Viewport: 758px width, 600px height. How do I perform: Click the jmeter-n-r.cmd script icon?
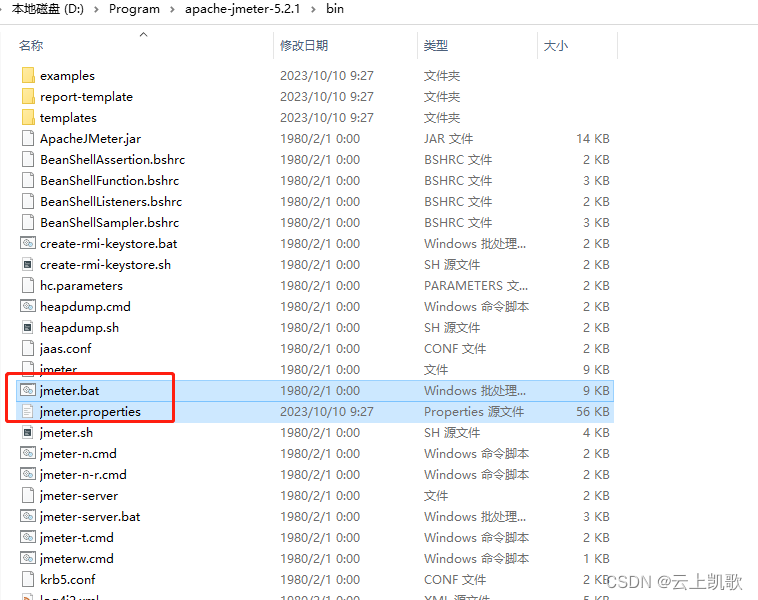coord(28,474)
